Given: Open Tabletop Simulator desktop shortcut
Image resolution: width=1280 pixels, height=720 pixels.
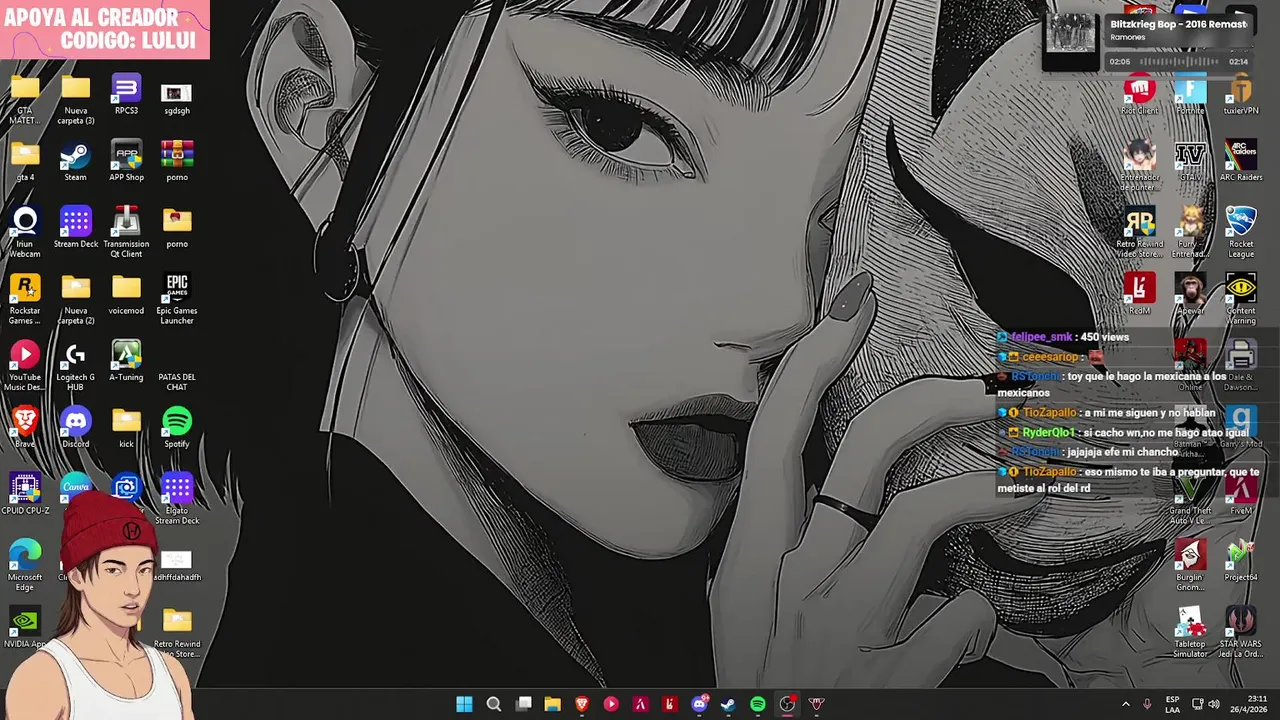Looking at the screenshot, I should [1190, 634].
